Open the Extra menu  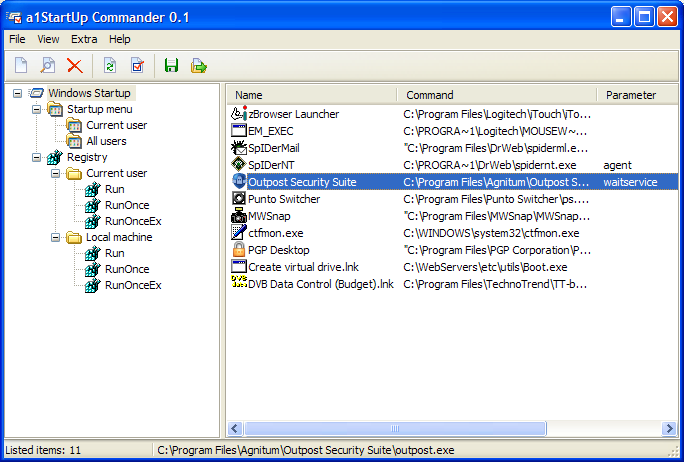84,39
